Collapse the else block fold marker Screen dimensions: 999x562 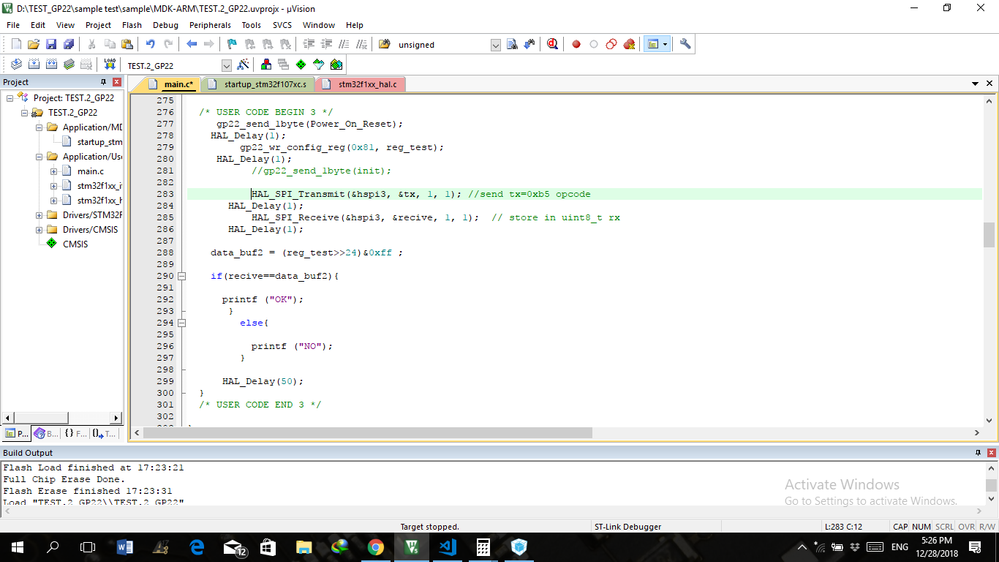tap(182, 323)
